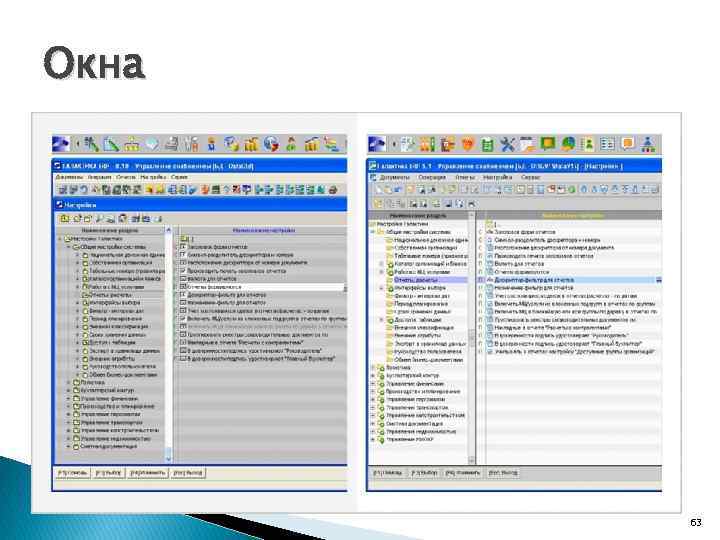Click crossed wrench and screwdriver icon, right bar
This screenshot has height=540, width=720.
pyautogui.click(x=507, y=144)
